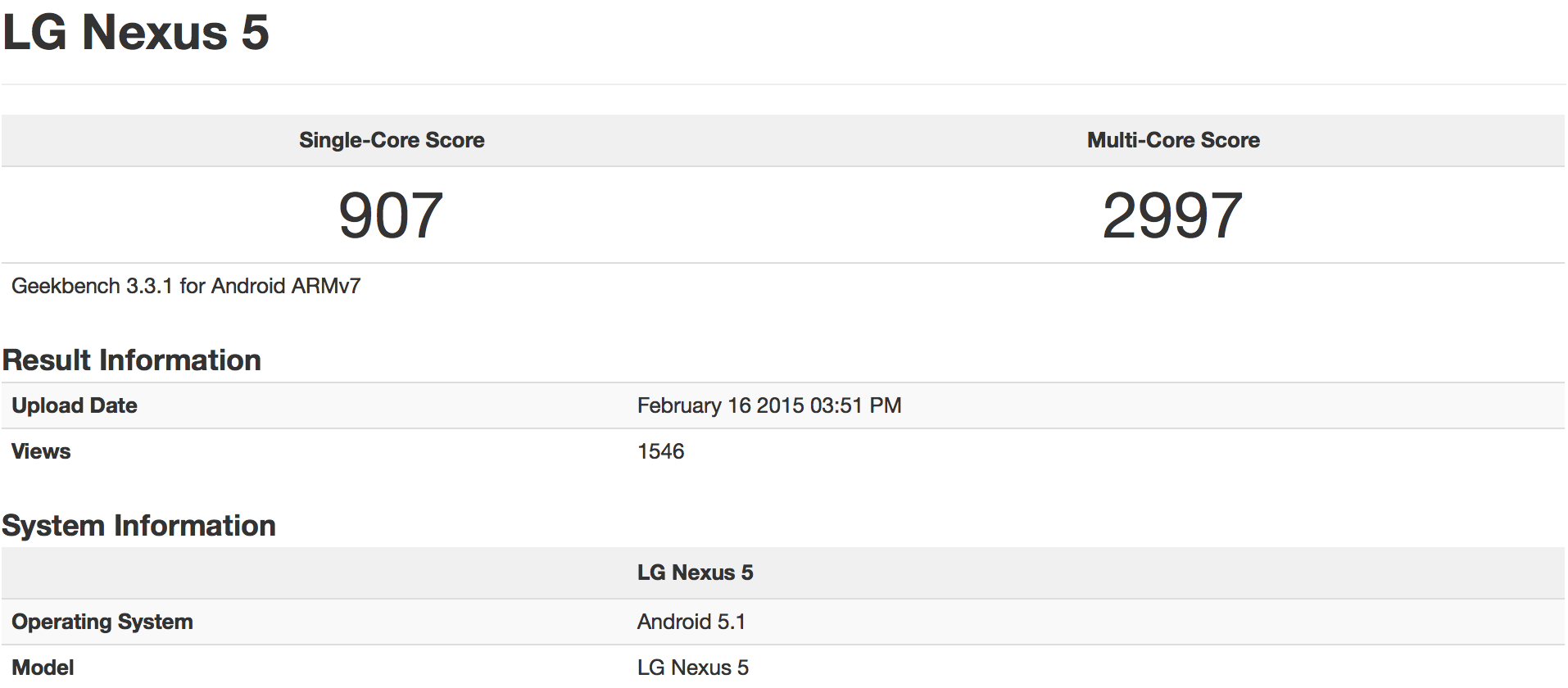Click LG Nexus 5 system table column header
1568x688 pixels.
click(x=695, y=573)
